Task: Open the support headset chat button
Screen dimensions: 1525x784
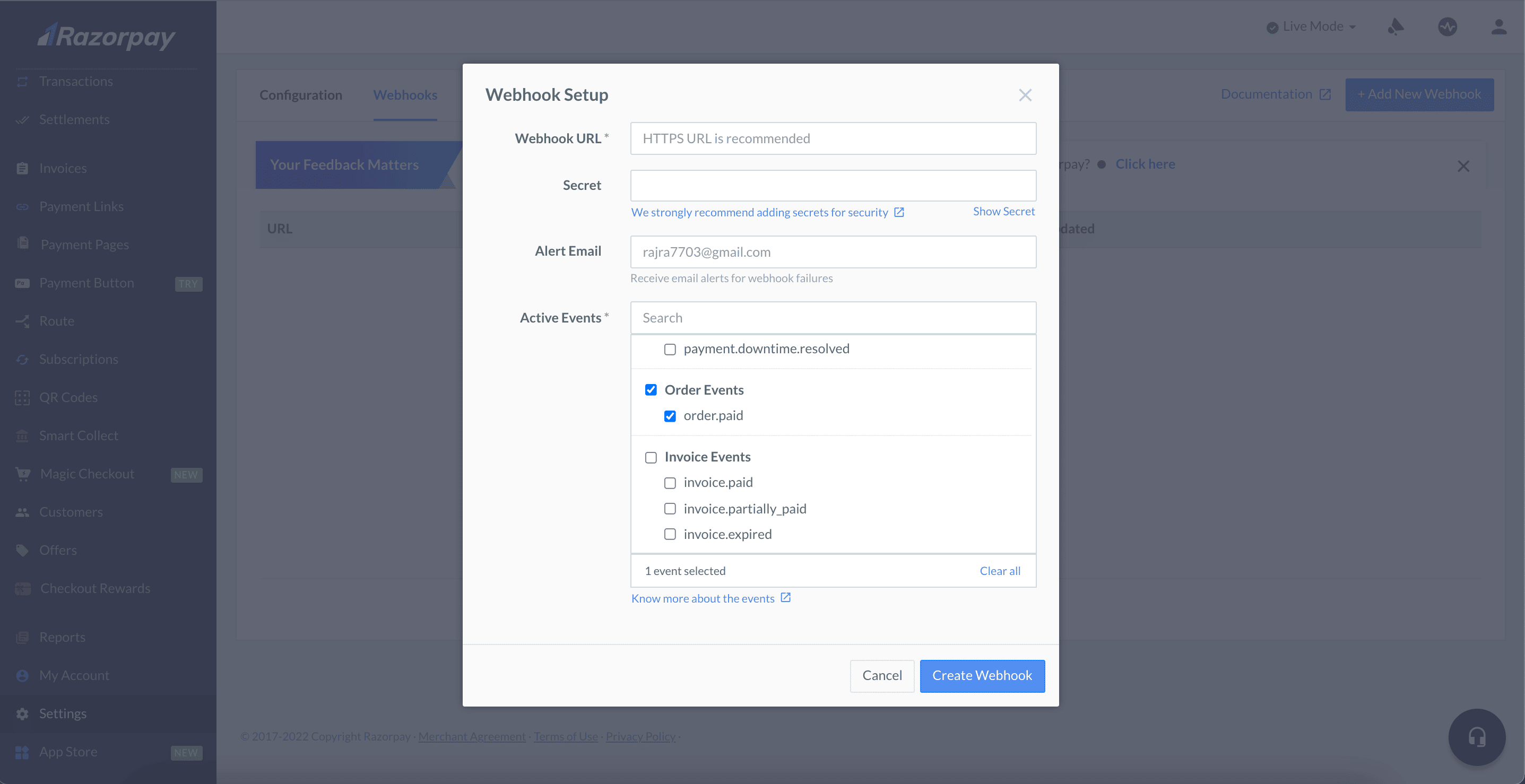Action: coord(1477,737)
